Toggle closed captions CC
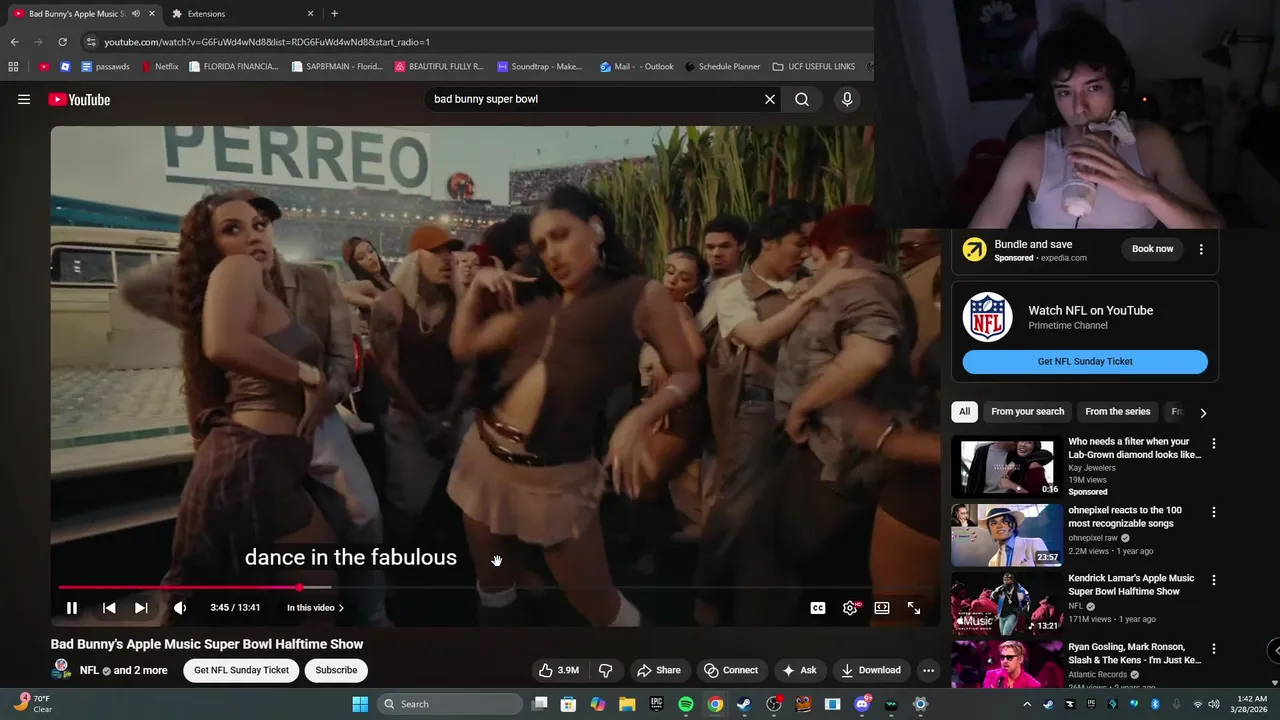This screenshot has width=1280, height=720. 818,608
